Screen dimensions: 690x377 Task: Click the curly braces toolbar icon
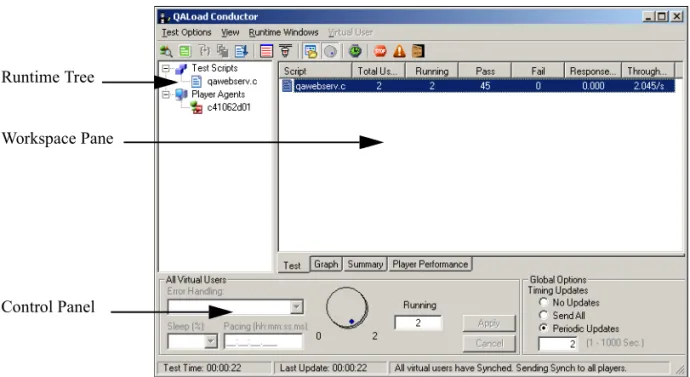pos(204,51)
